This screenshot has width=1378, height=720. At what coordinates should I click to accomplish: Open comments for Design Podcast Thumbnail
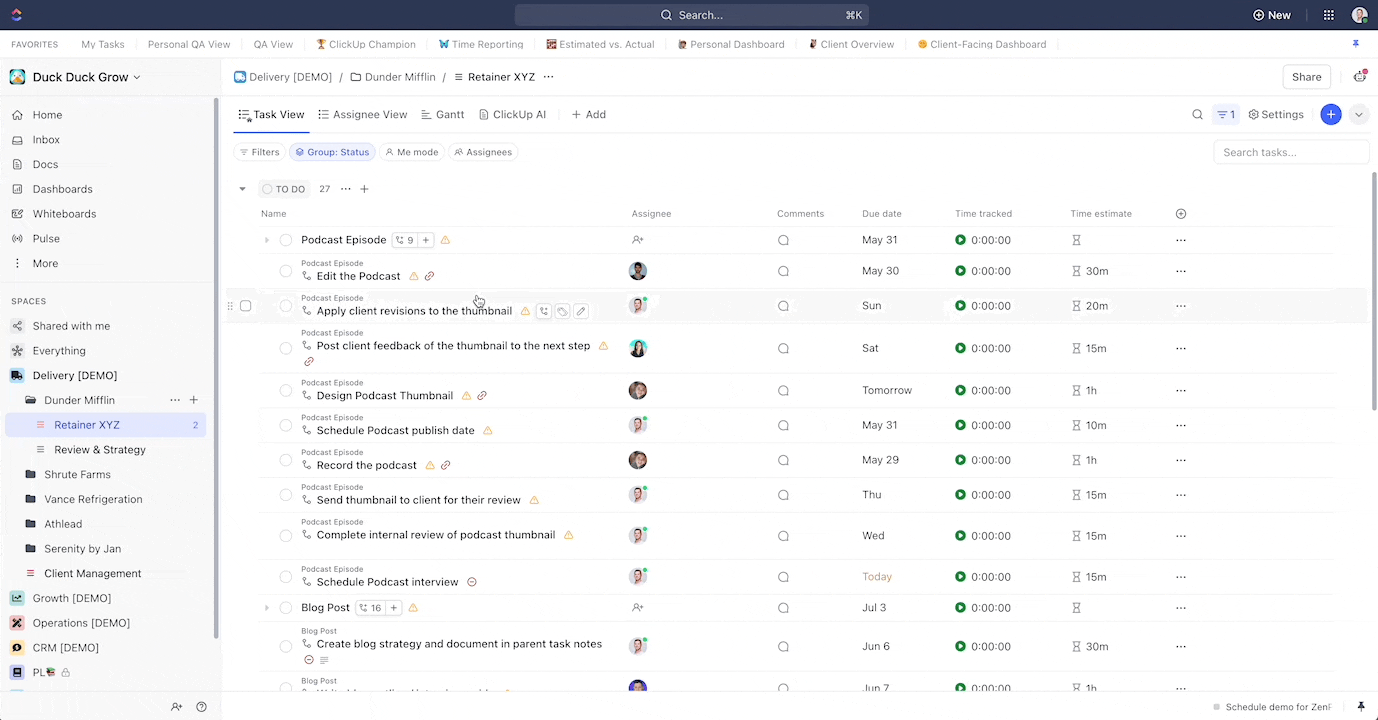[x=783, y=391]
